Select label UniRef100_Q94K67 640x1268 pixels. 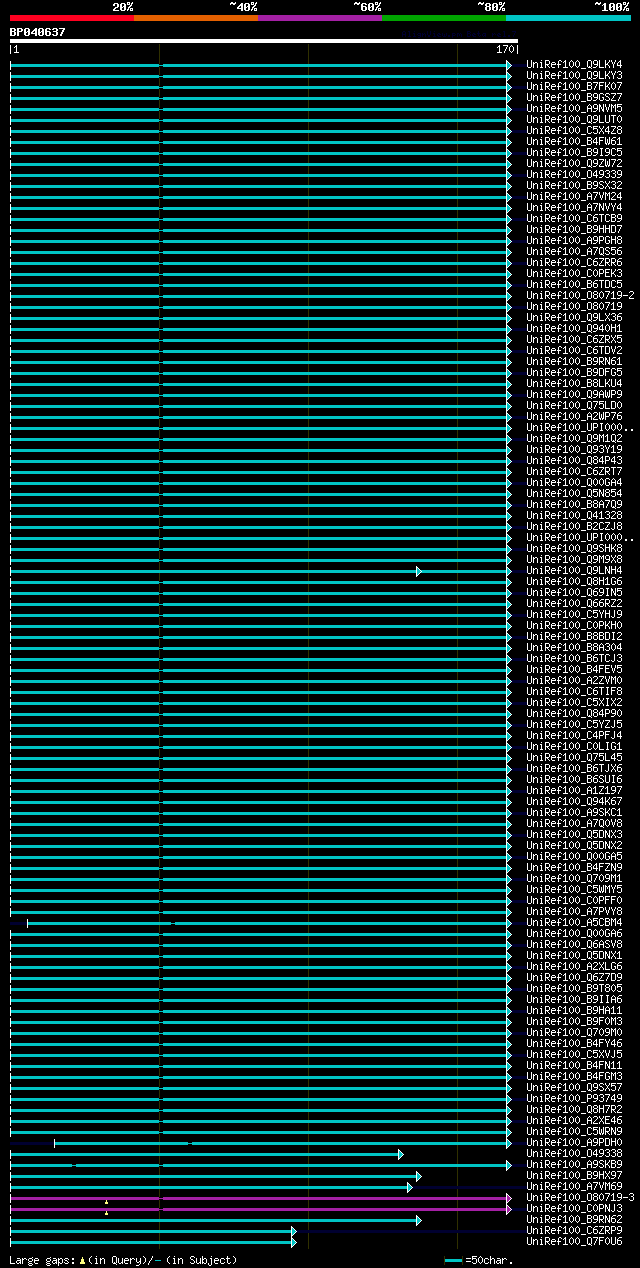tap(574, 802)
